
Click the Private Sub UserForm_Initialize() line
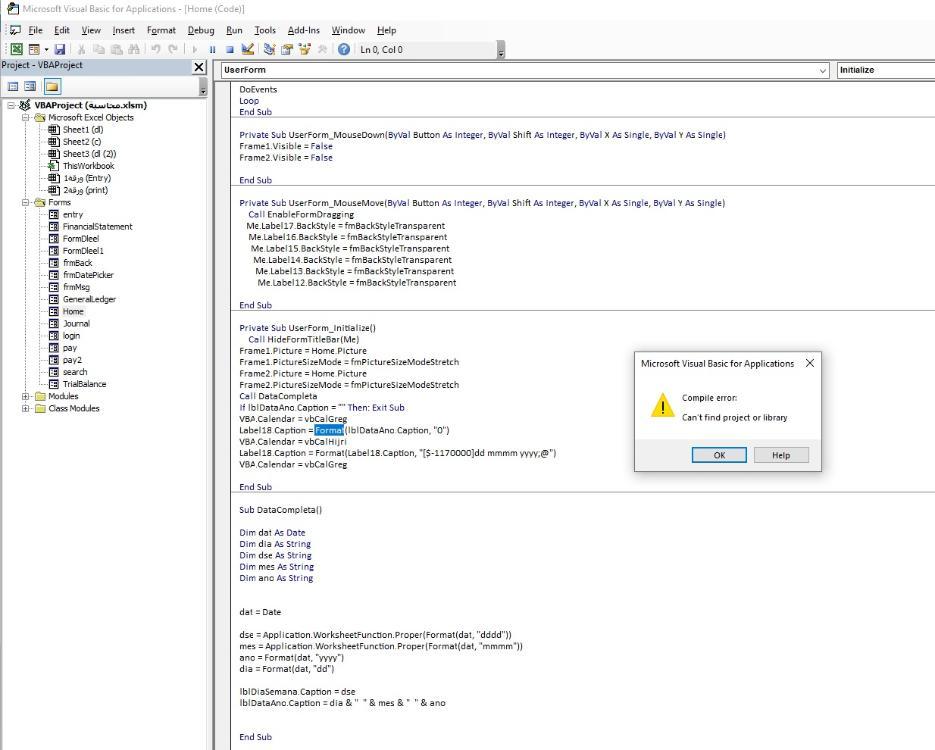click(x=307, y=328)
